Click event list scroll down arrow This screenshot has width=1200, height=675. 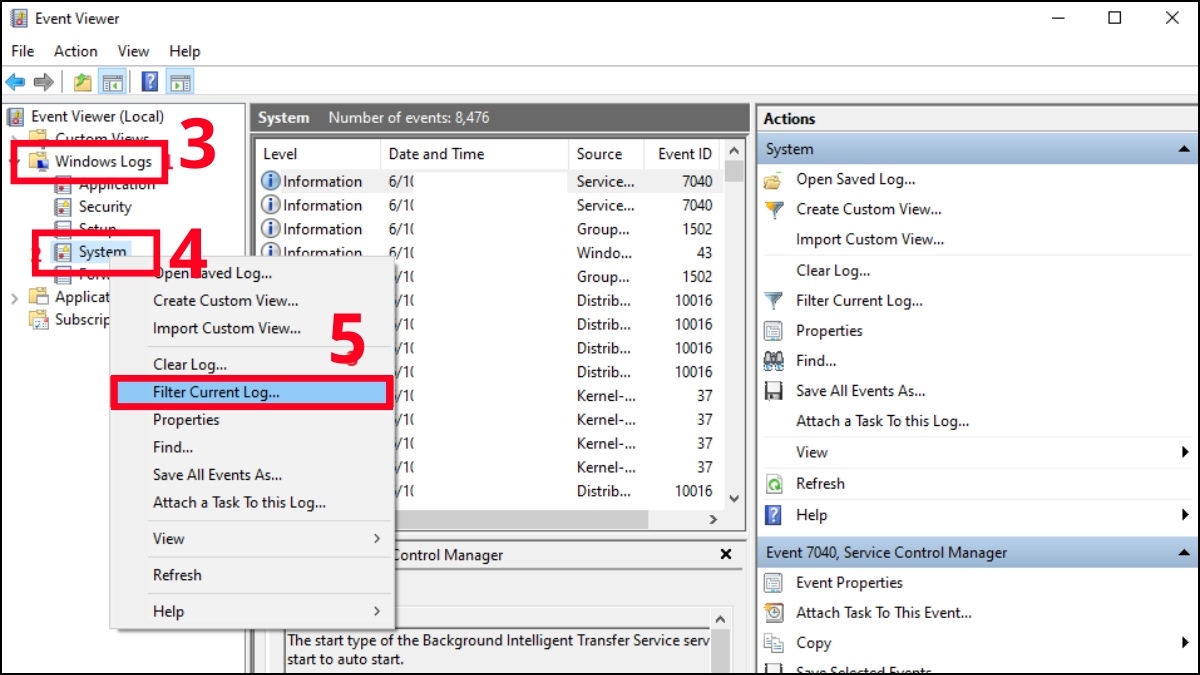pyautogui.click(x=734, y=498)
